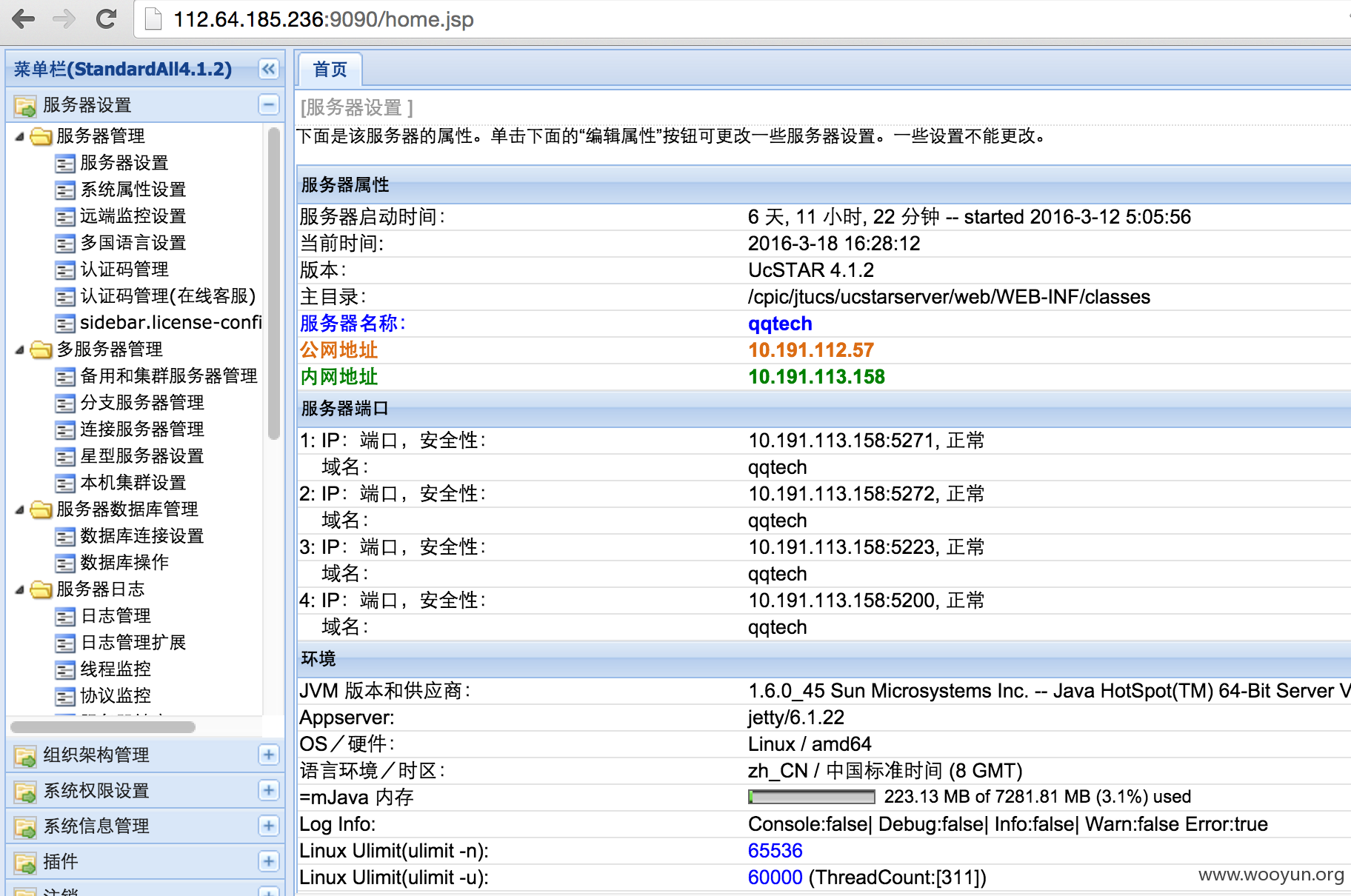Click the sidebar tree vertical scrollbar

click(273, 284)
